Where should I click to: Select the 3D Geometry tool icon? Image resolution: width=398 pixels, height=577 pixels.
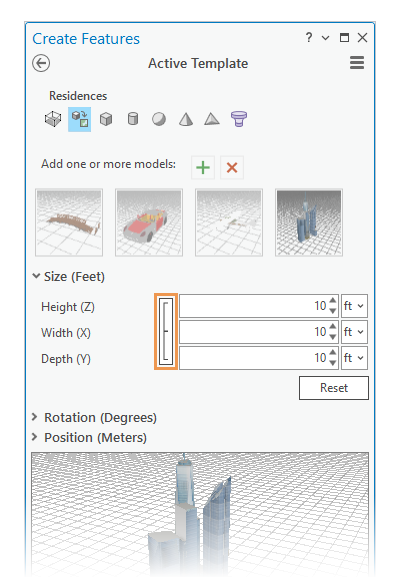click(x=53, y=119)
